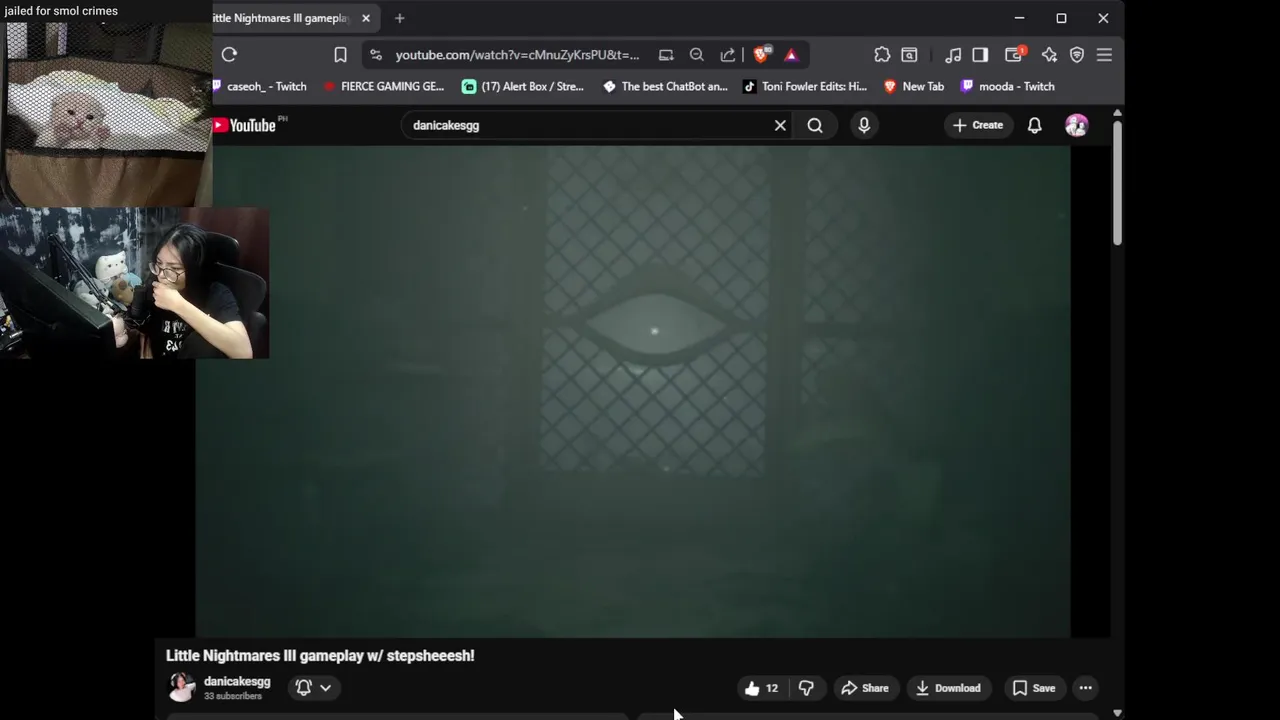Minimize the browser window
Image resolution: width=1280 pixels, height=720 pixels.
1019,18
